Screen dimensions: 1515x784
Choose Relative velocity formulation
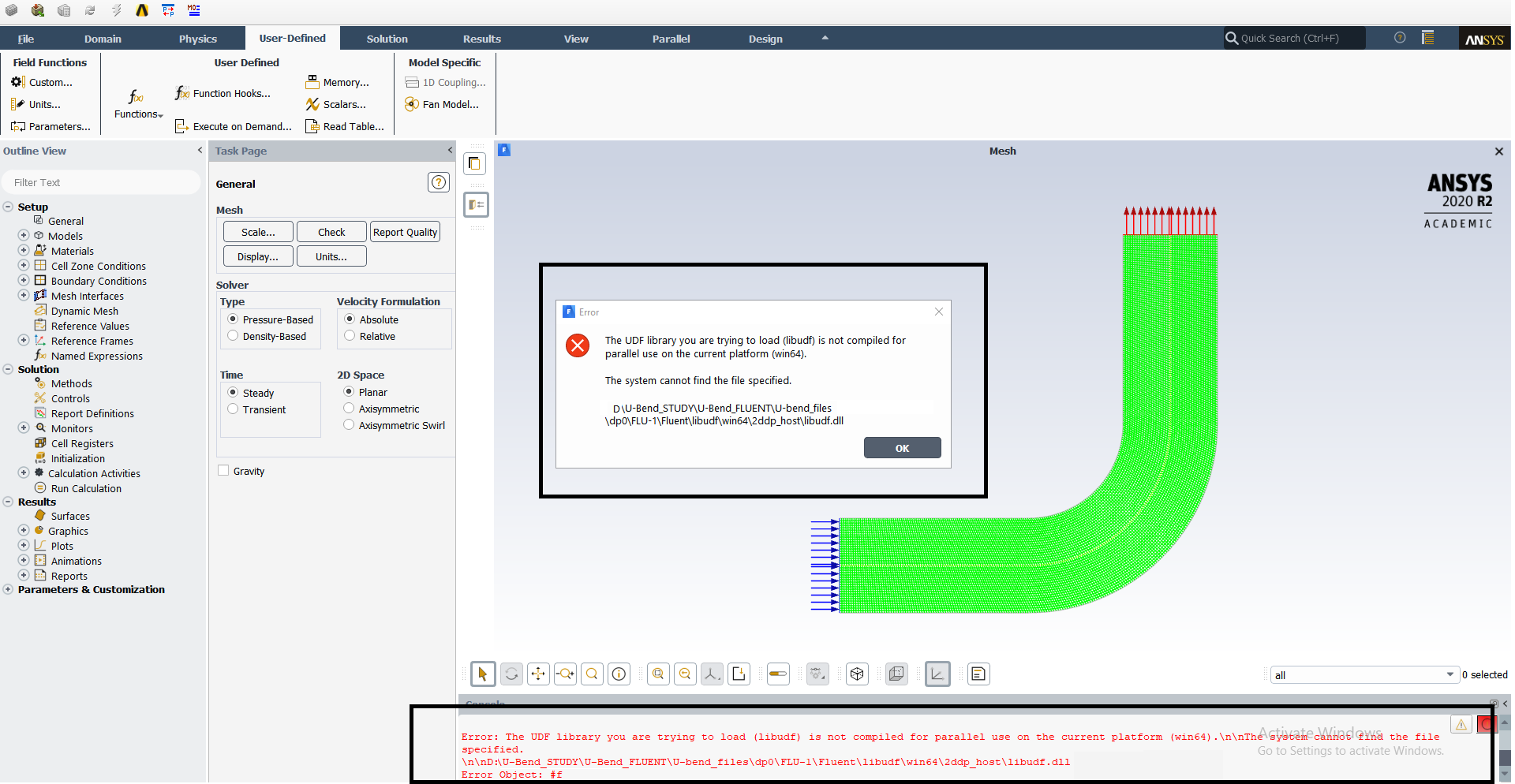(350, 335)
